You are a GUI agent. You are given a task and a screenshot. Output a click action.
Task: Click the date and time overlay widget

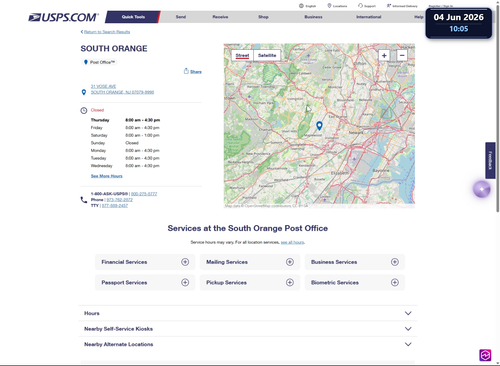coord(458,23)
